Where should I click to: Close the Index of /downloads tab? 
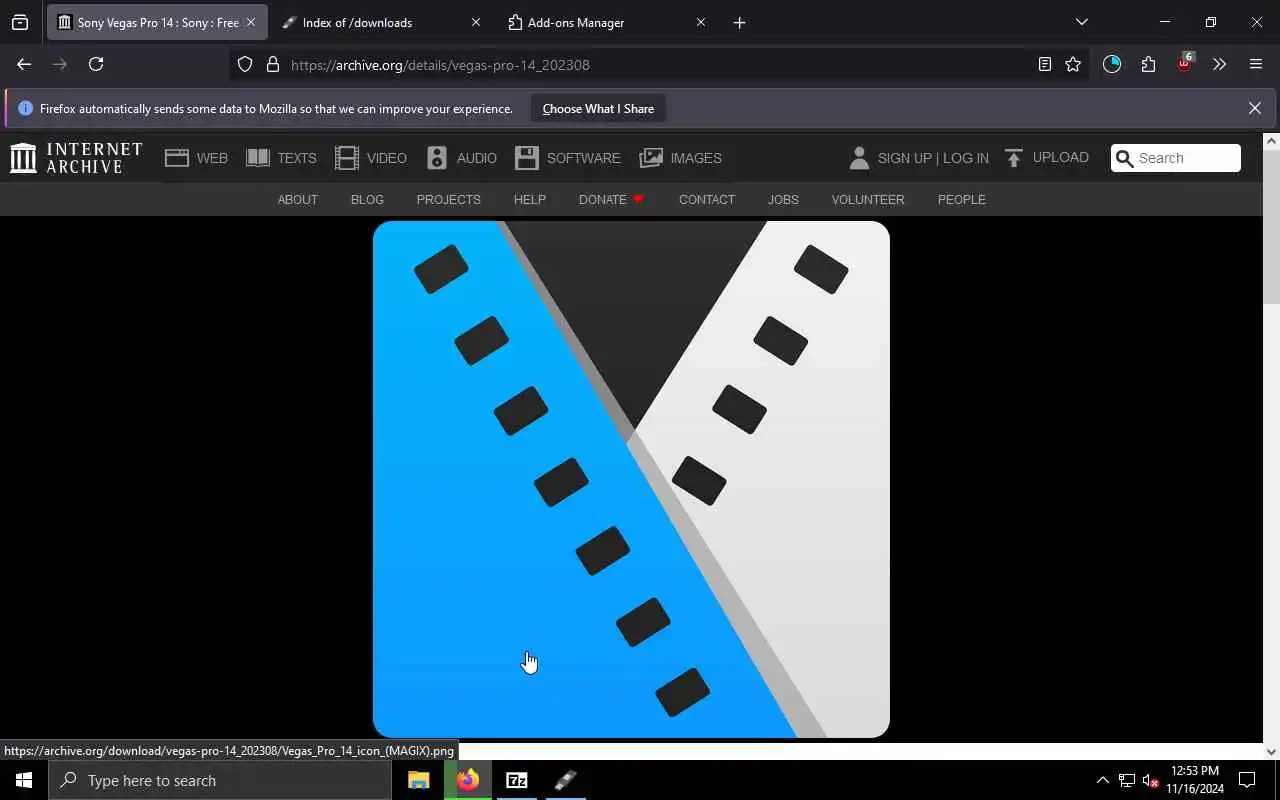pos(476,22)
